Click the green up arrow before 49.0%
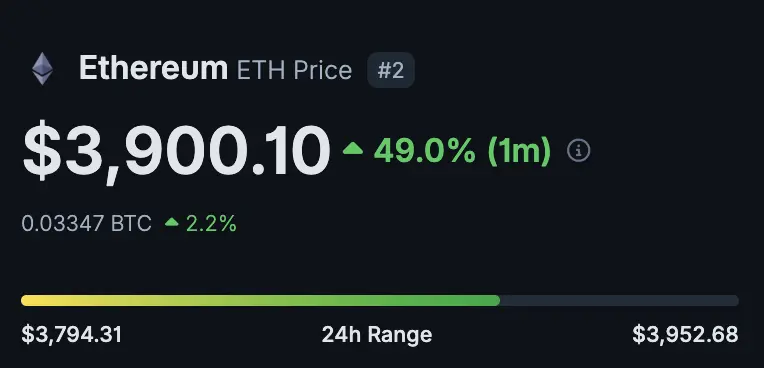 [353, 148]
